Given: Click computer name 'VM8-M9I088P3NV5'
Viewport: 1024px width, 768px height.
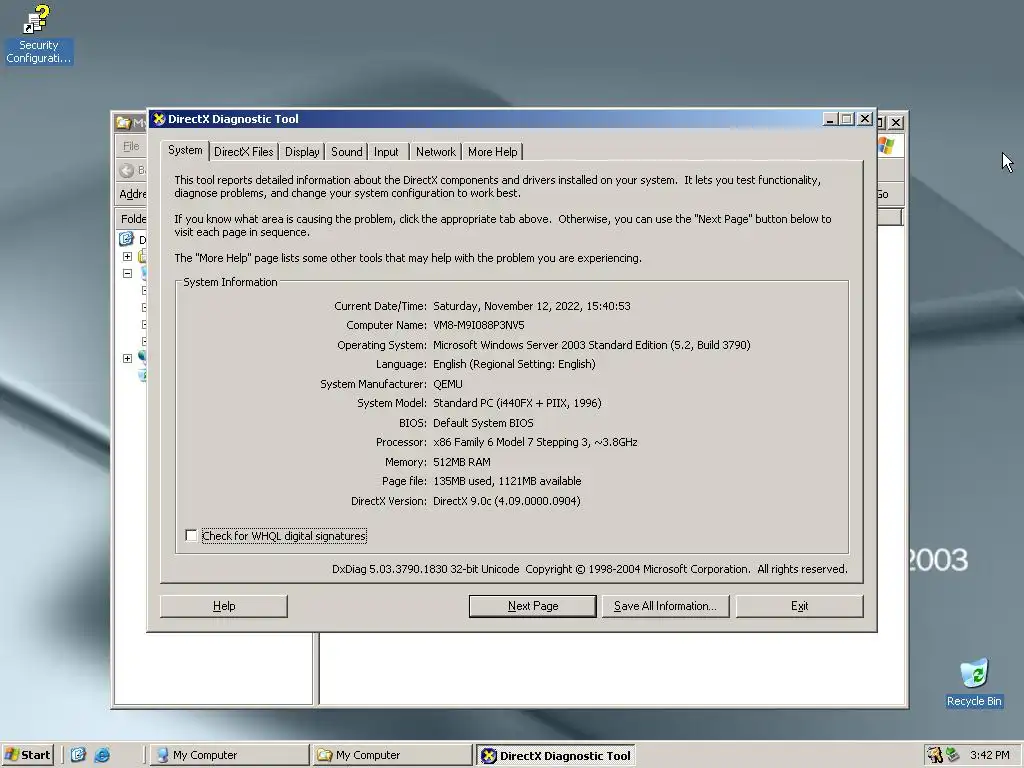Looking at the screenshot, I should tap(479, 325).
